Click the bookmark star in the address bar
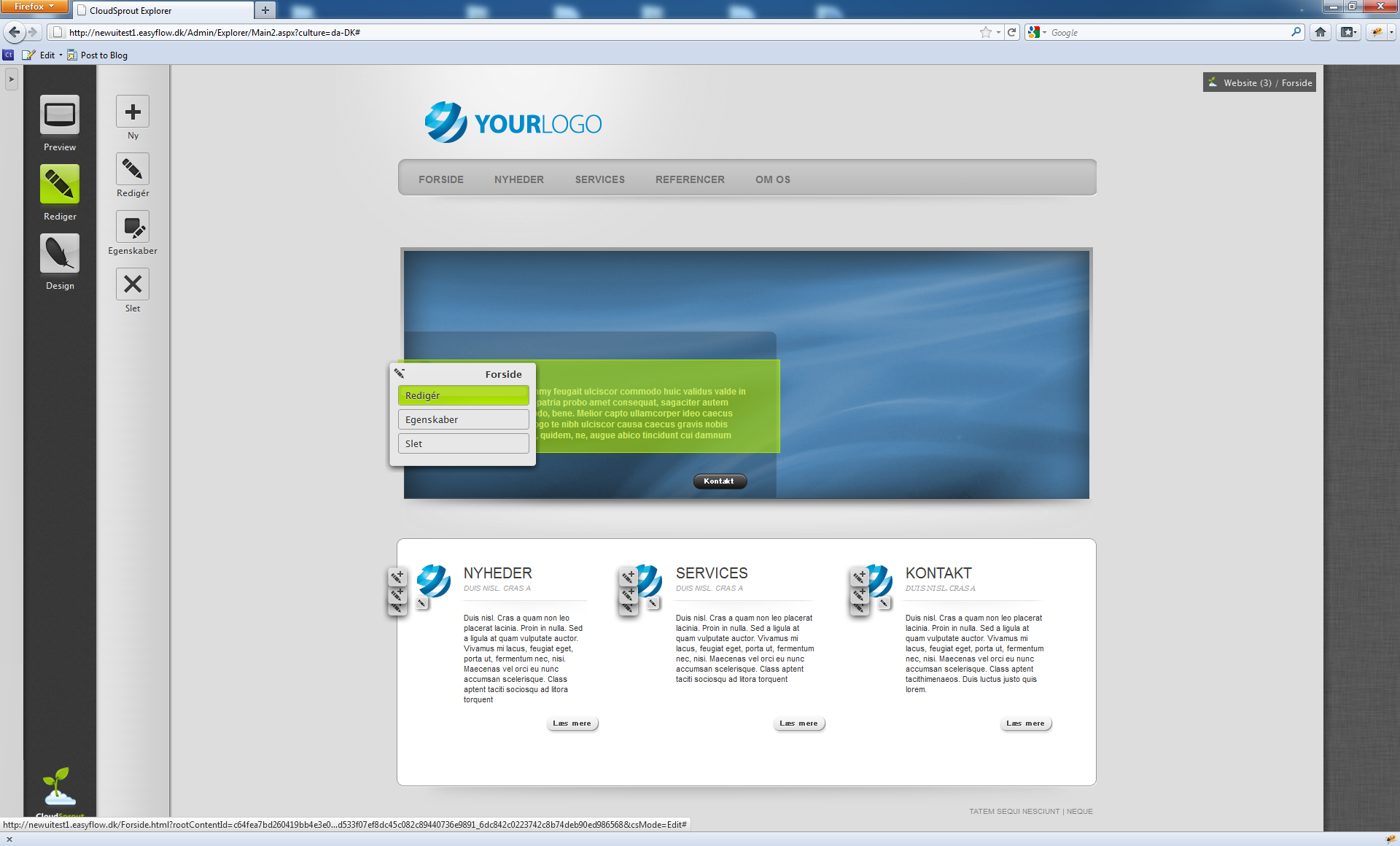1400x846 pixels. coord(985,32)
